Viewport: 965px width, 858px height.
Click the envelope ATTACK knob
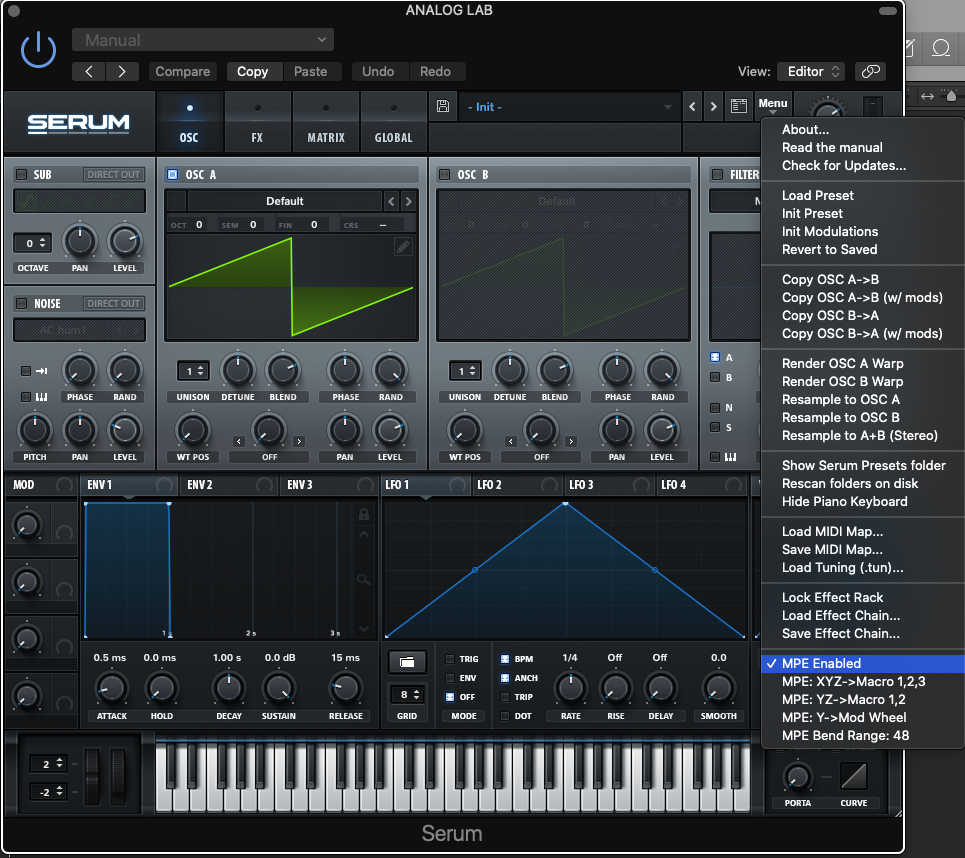tap(111, 688)
